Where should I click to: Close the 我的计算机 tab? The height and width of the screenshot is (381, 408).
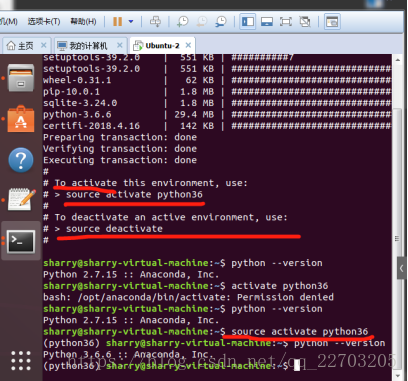120,45
